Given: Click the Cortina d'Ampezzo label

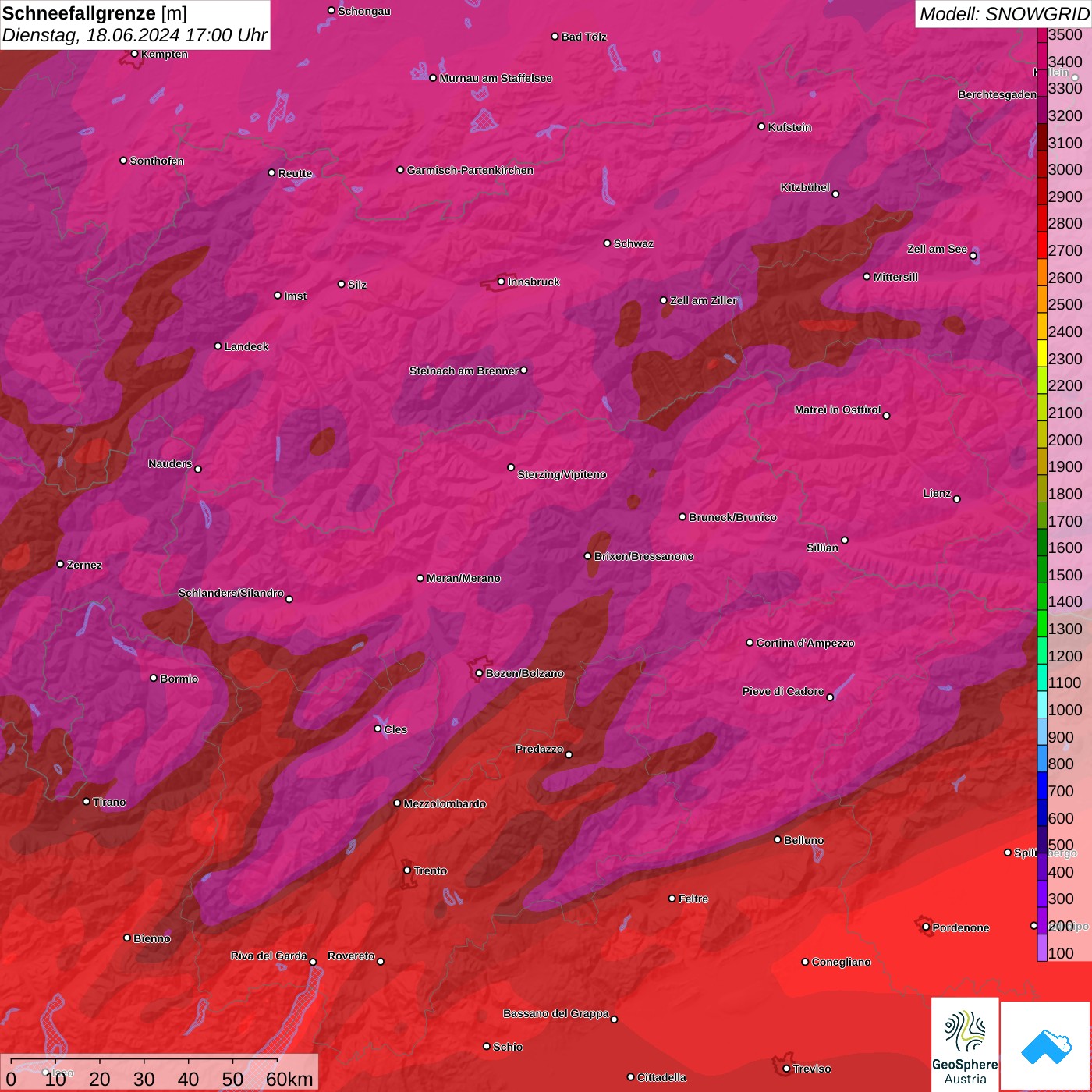Looking at the screenshot, I should click(805, 643).
